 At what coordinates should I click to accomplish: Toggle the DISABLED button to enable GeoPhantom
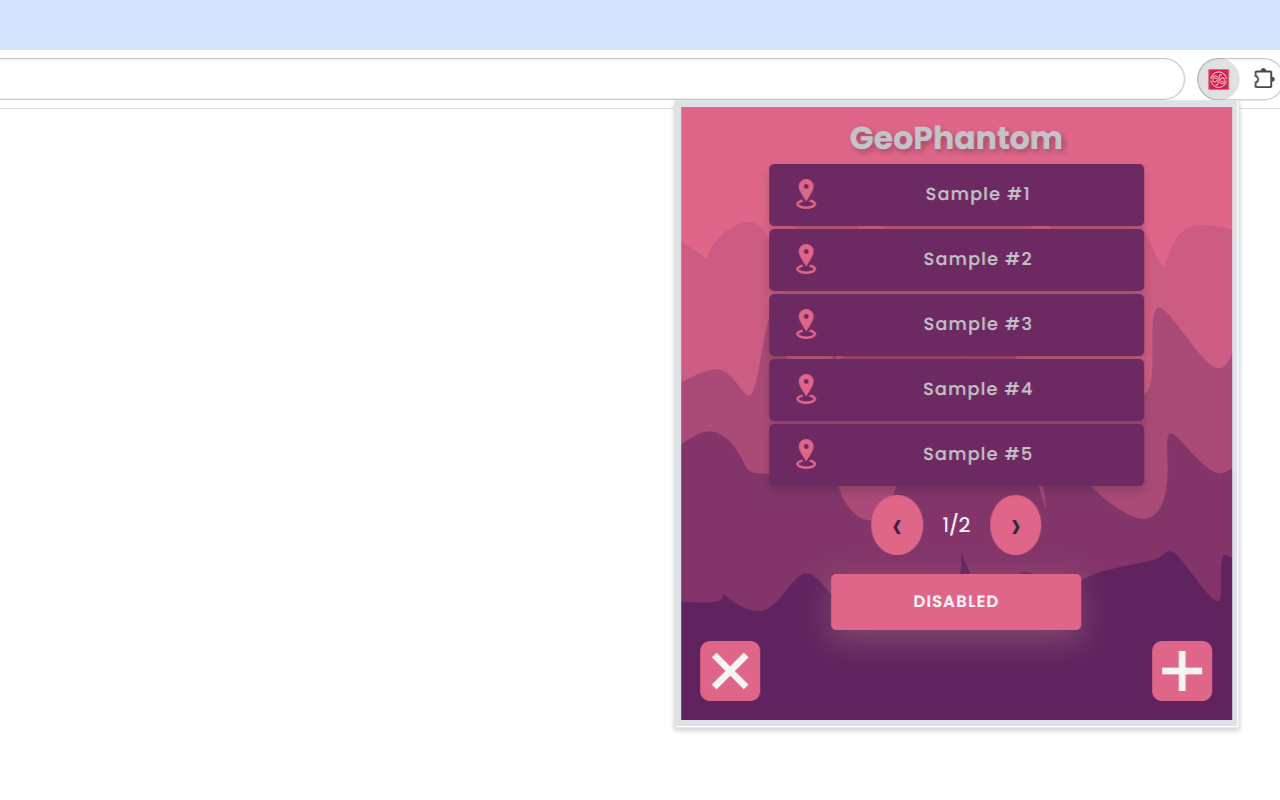[955, 601]
